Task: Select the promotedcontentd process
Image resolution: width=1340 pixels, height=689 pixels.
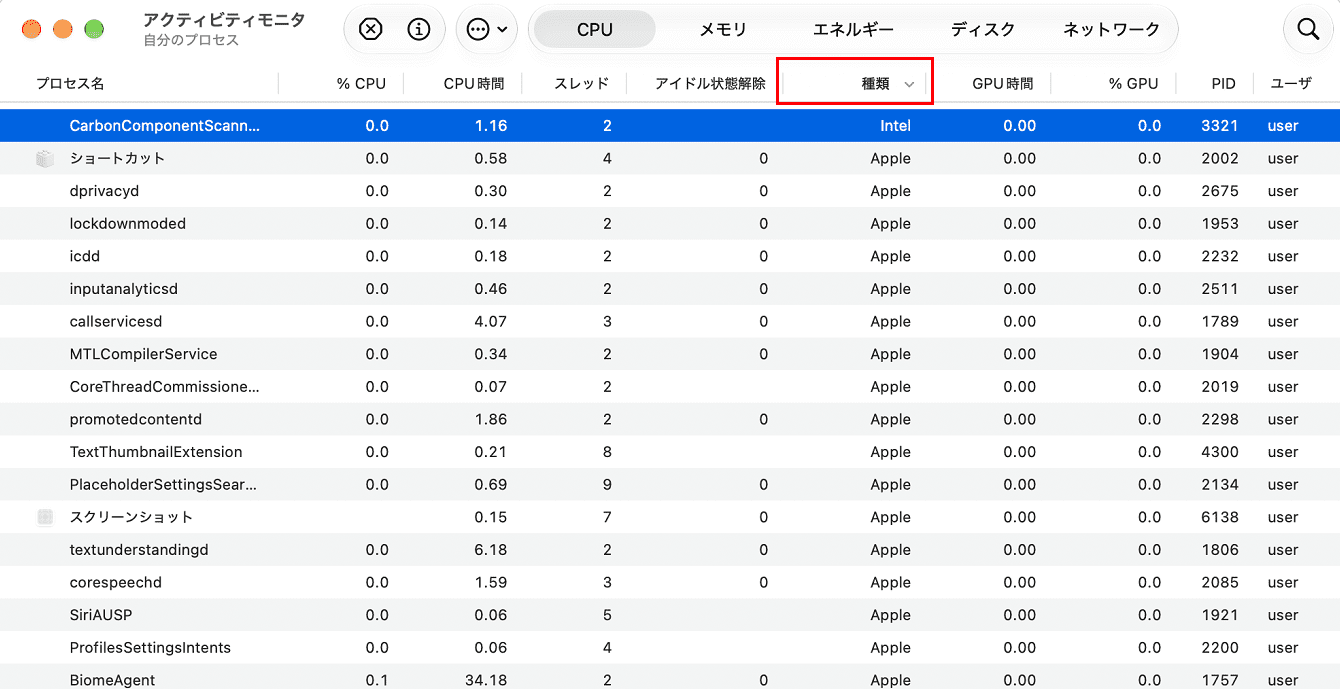Action: pos(670,419)
